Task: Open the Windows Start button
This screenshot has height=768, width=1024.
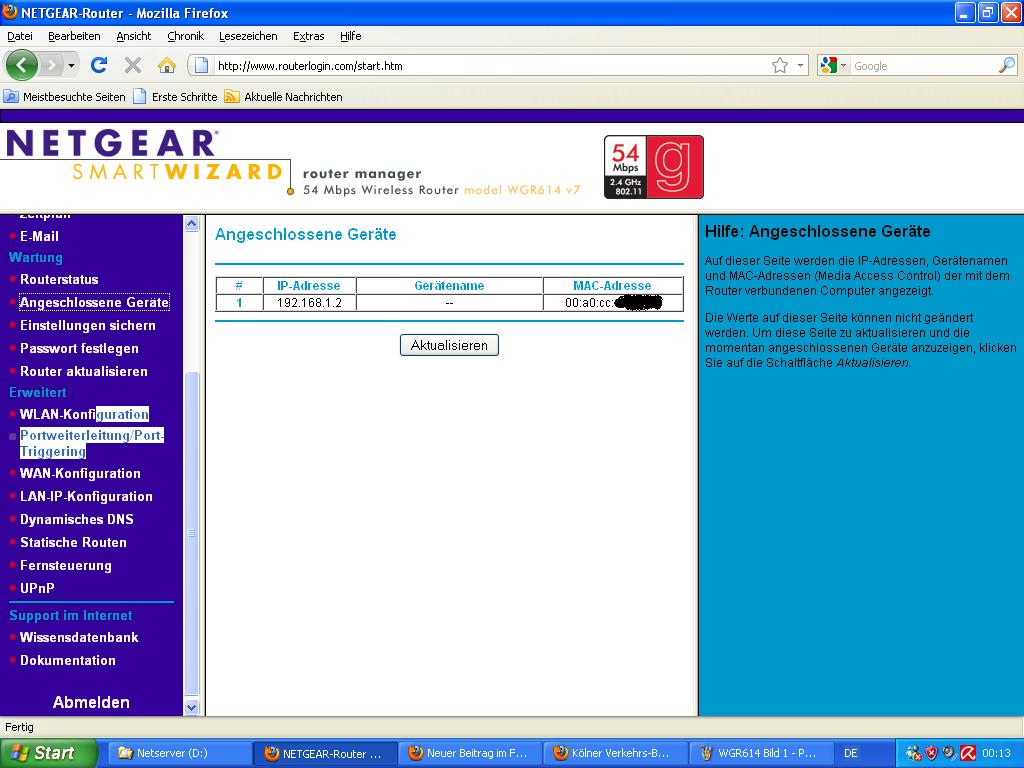Action: tap(48, 753)
